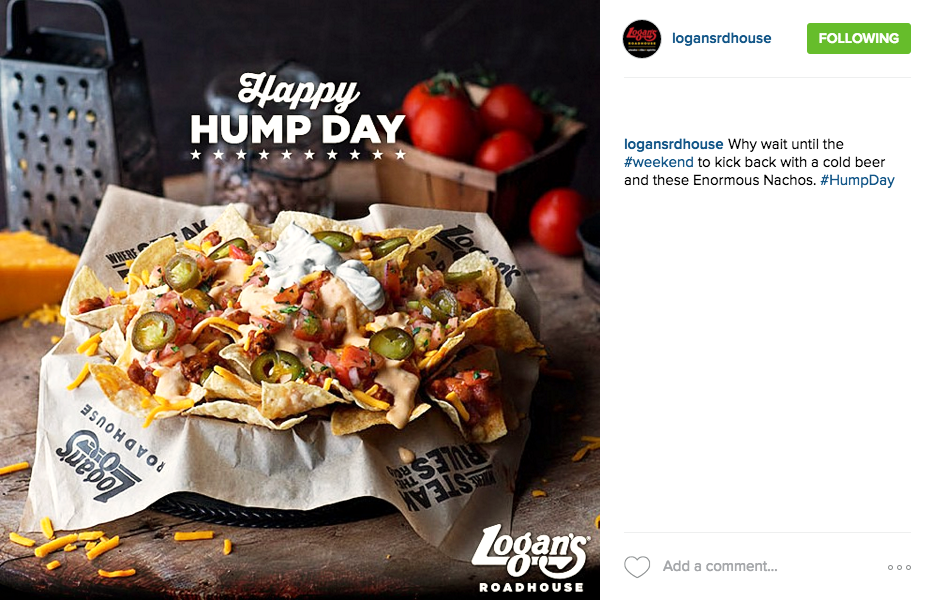
Task: Click the cheddar cheese block in the photo
Action: [33, 276]
